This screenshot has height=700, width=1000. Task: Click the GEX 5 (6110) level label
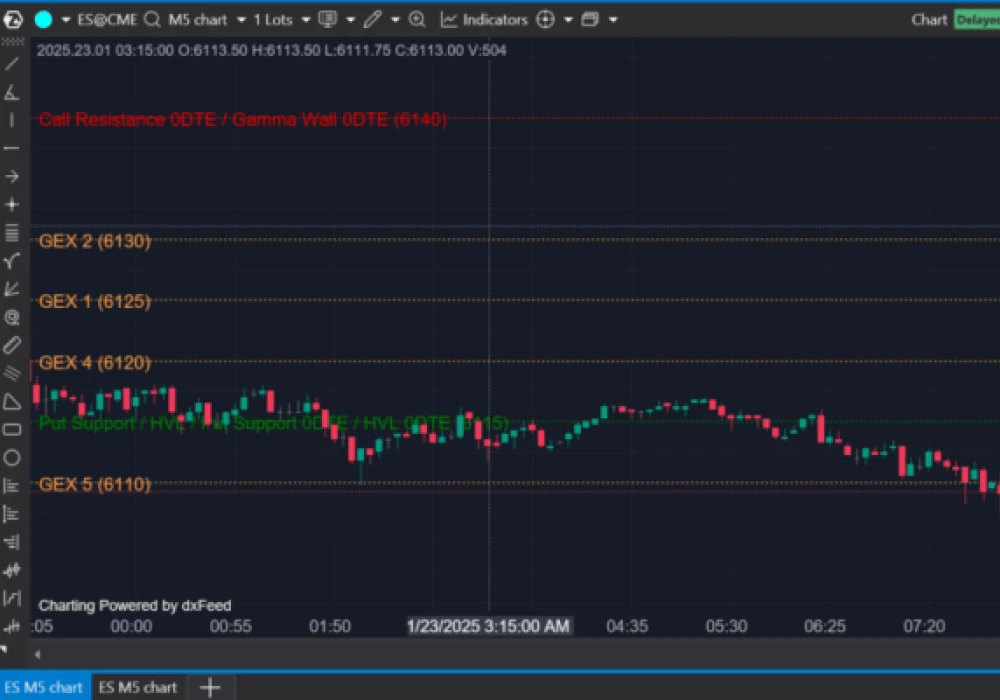coord(95,484)
